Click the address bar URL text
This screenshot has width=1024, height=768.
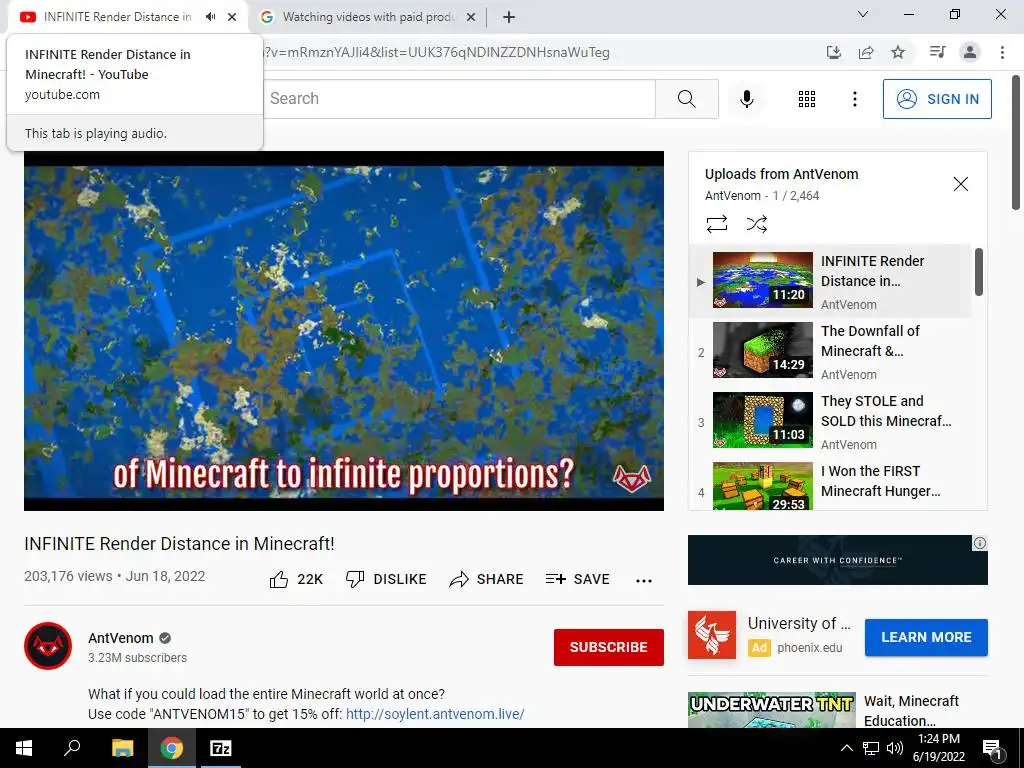pos(436,52)
